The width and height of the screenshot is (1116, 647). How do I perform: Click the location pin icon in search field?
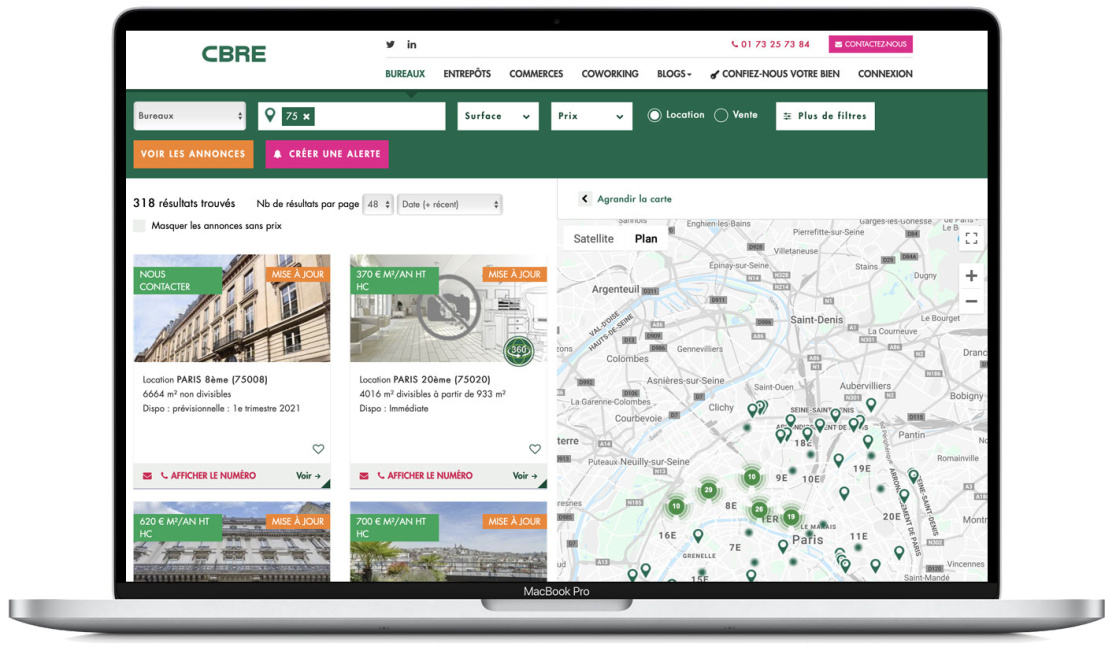270,115
